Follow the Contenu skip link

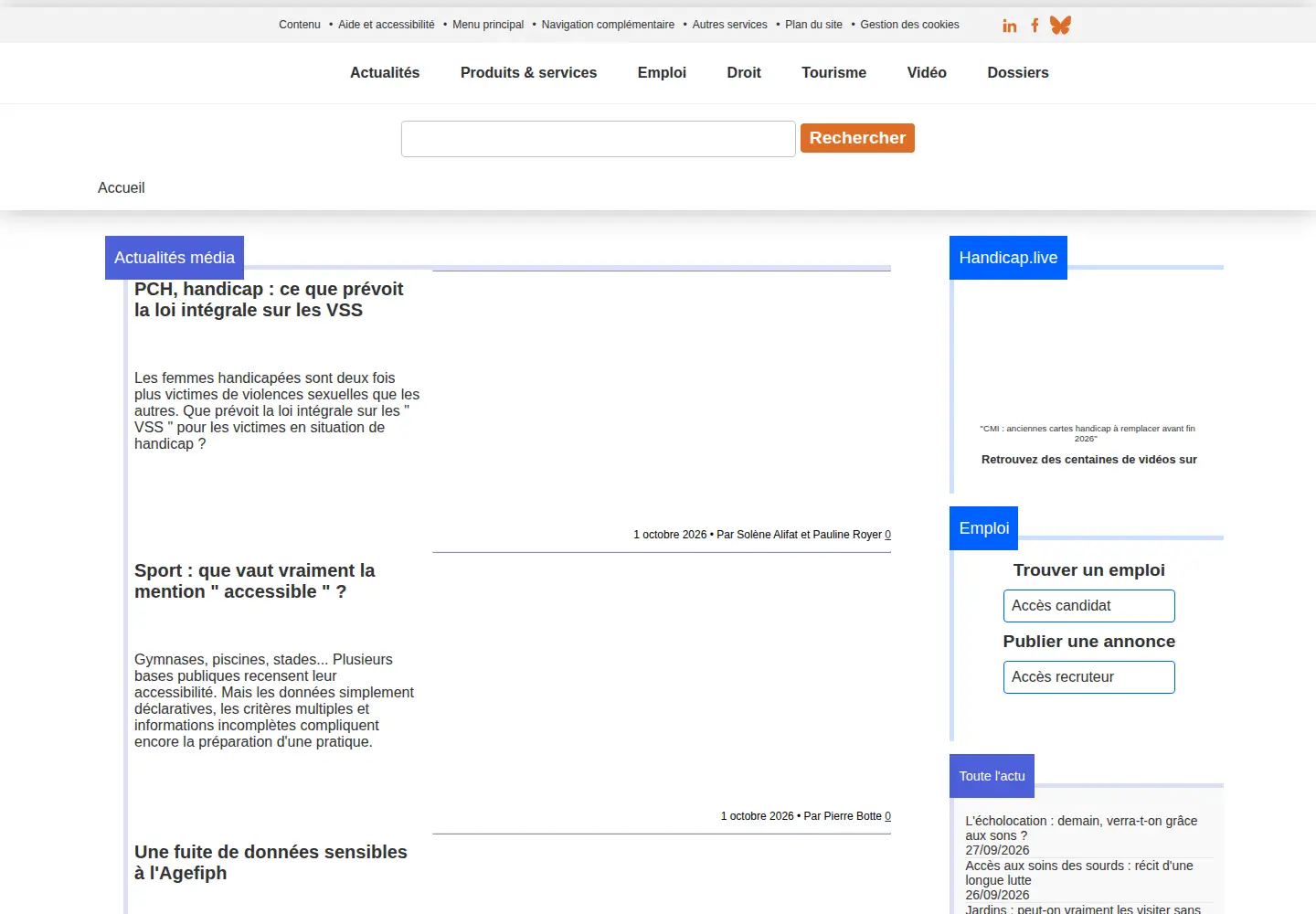point(300,25)
